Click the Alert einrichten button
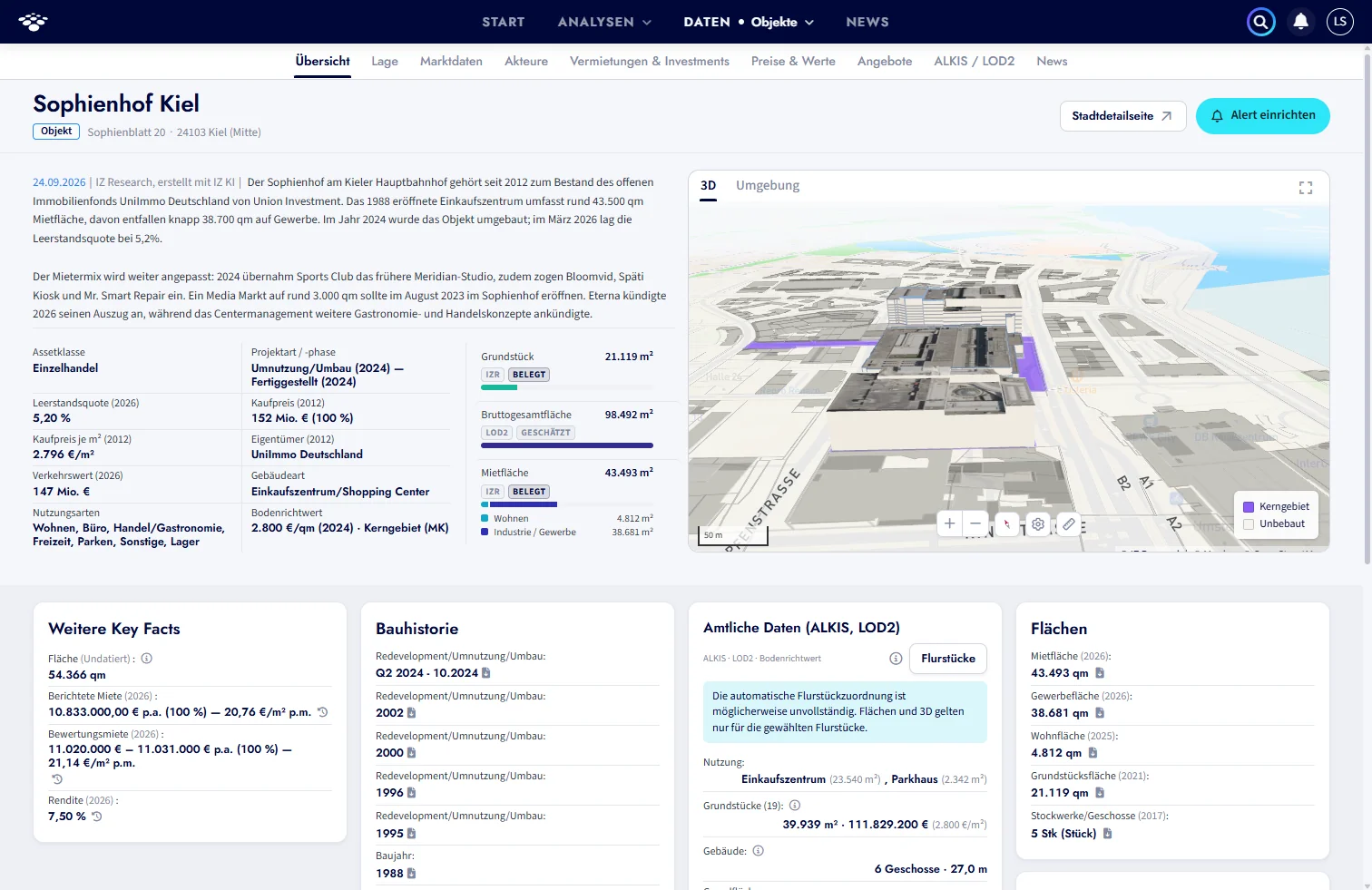Screen dimensions: 1372x890 (1263, 115)
